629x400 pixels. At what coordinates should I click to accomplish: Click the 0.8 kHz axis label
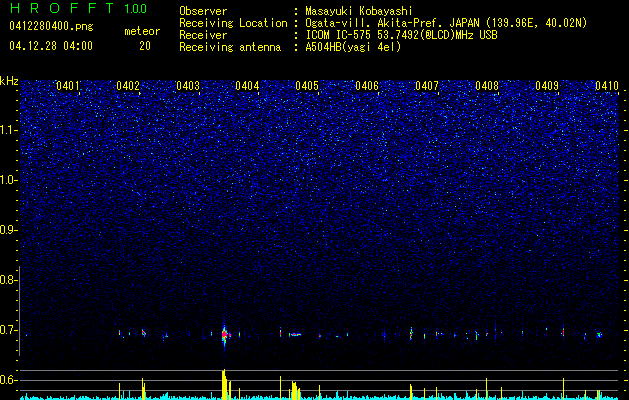point(7,280)
